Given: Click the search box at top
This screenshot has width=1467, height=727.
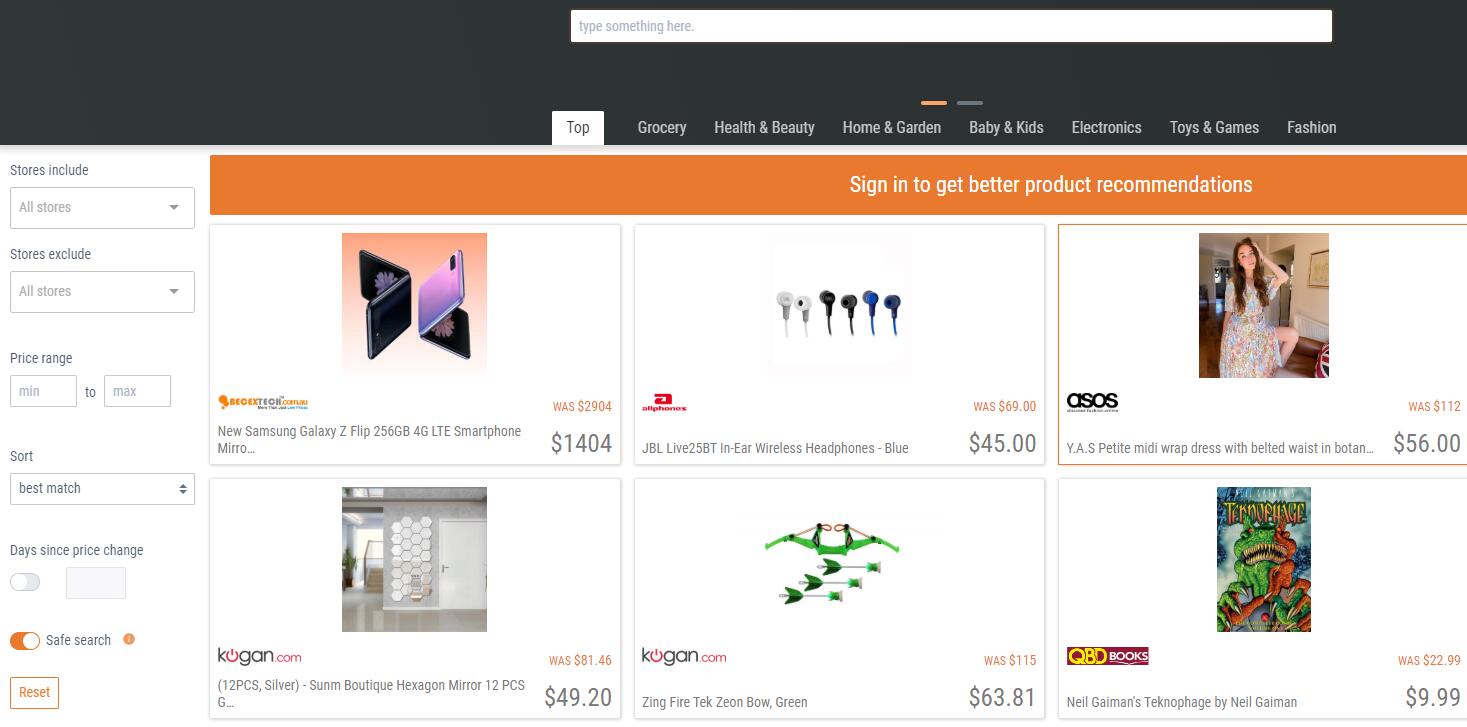Looking at the screenshot, I should (x=951, y=26).
